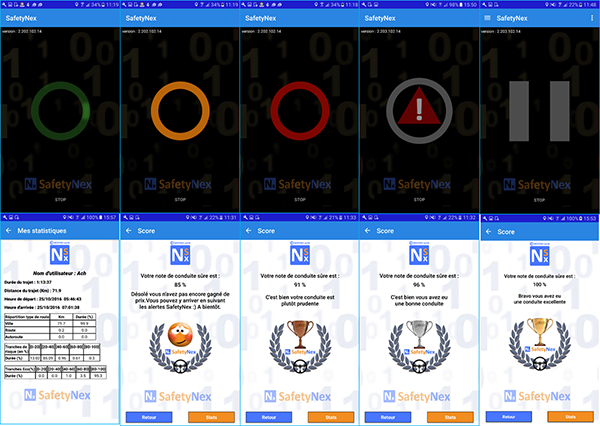Click Retour on the 96 % score screen
The width and height of the screenshot is (600, 426).
tap(388, 417)
